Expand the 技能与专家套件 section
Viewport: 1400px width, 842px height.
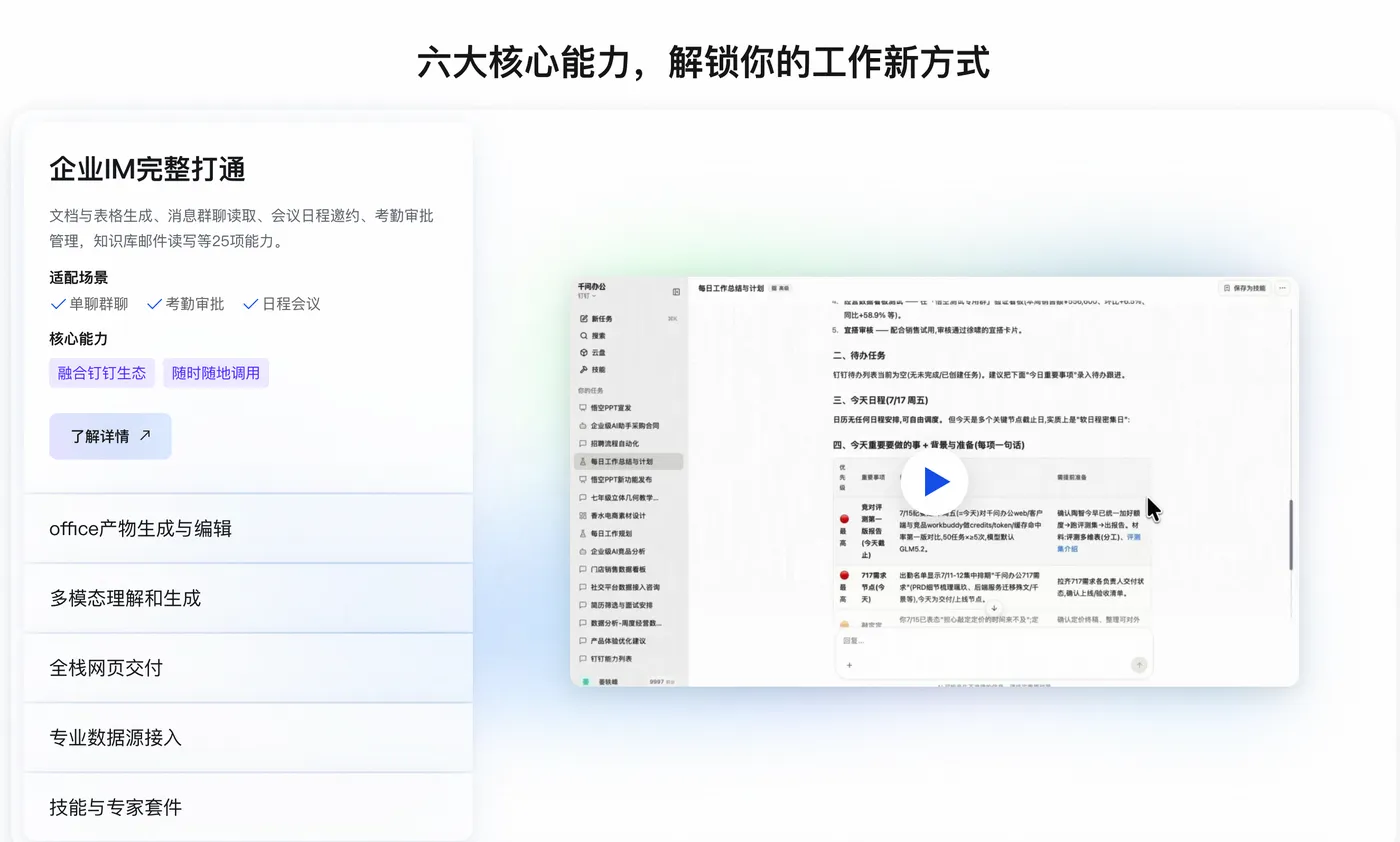coord(248,807)
